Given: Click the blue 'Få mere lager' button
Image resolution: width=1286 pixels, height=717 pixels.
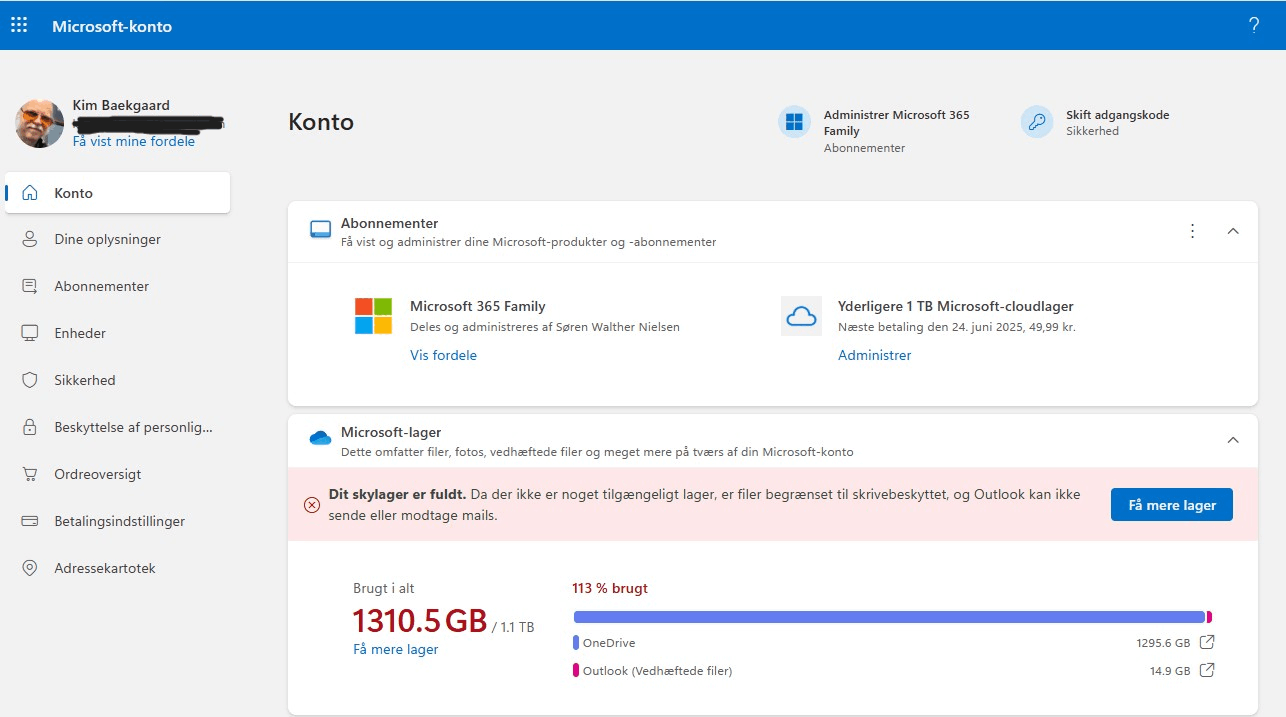Looking at the screenshot, I should coord(1172,505).
